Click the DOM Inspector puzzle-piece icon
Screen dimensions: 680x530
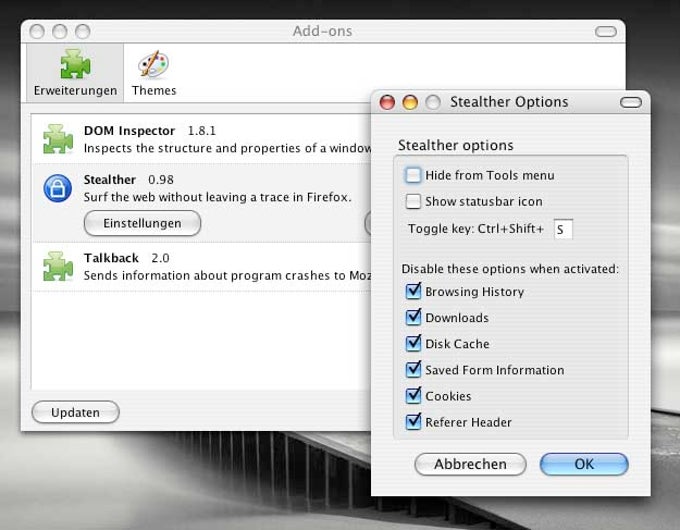[x=58, y=139]
